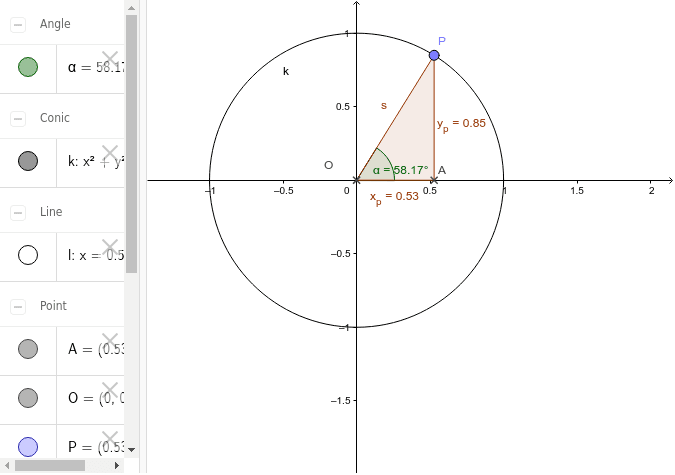Select the A = (0.53 definition
The image size is (675, 475).
tap(96, 349)
